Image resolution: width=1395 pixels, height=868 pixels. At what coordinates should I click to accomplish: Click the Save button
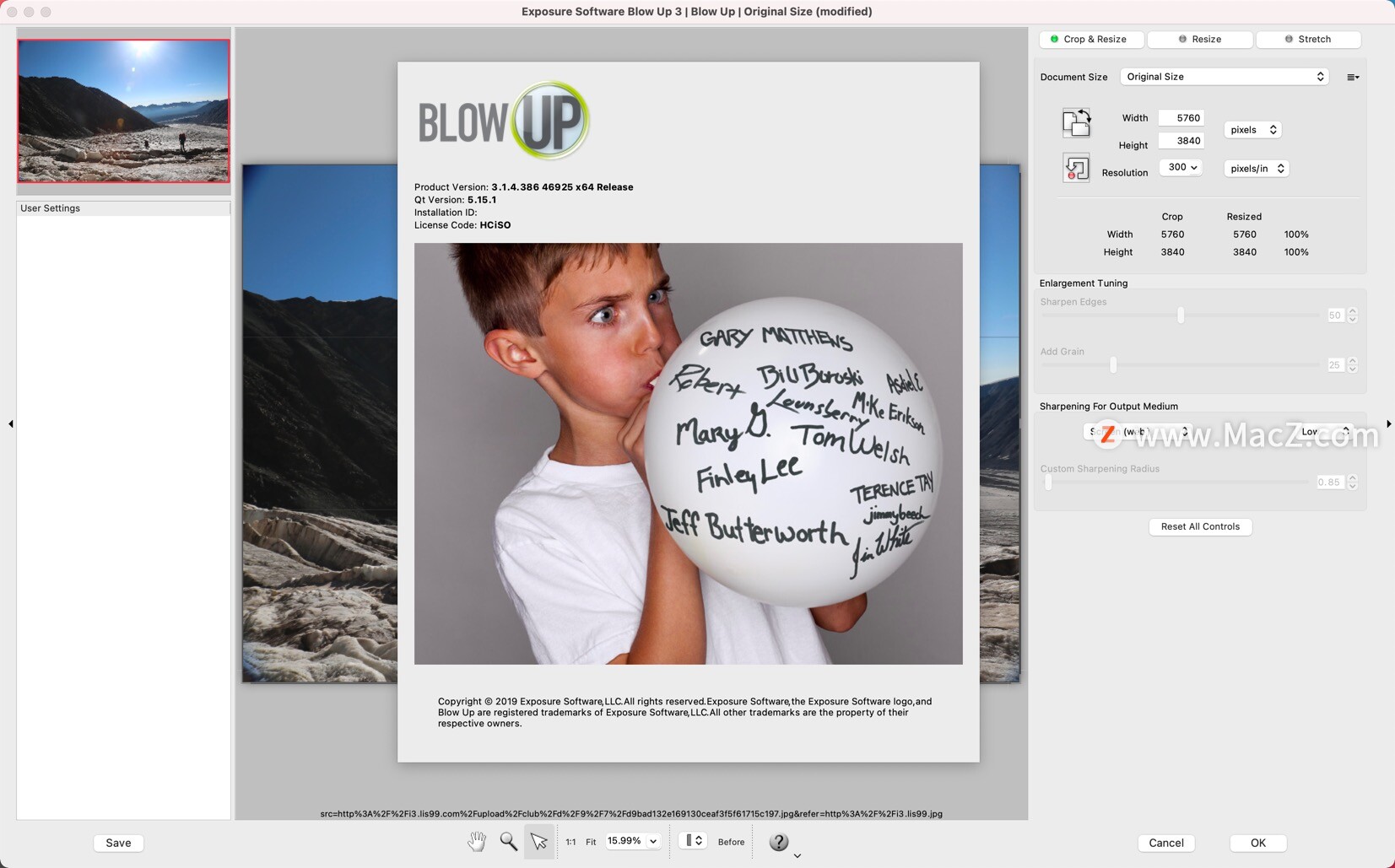118,843
